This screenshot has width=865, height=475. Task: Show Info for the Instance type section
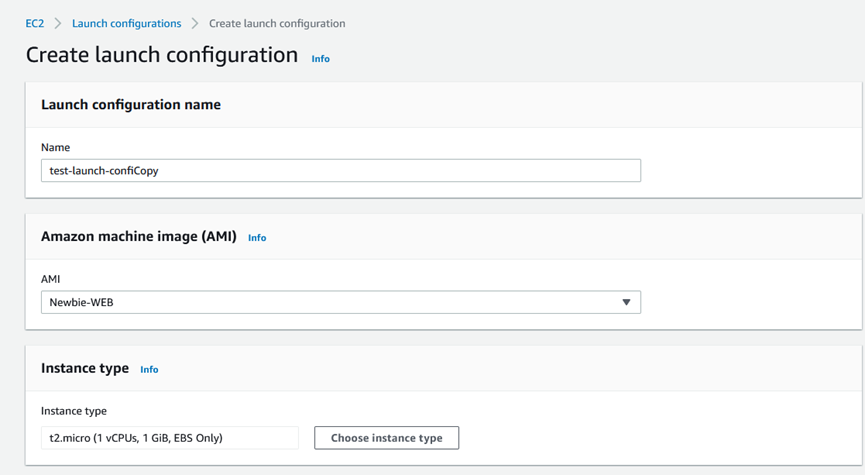[x=149, y=370]
